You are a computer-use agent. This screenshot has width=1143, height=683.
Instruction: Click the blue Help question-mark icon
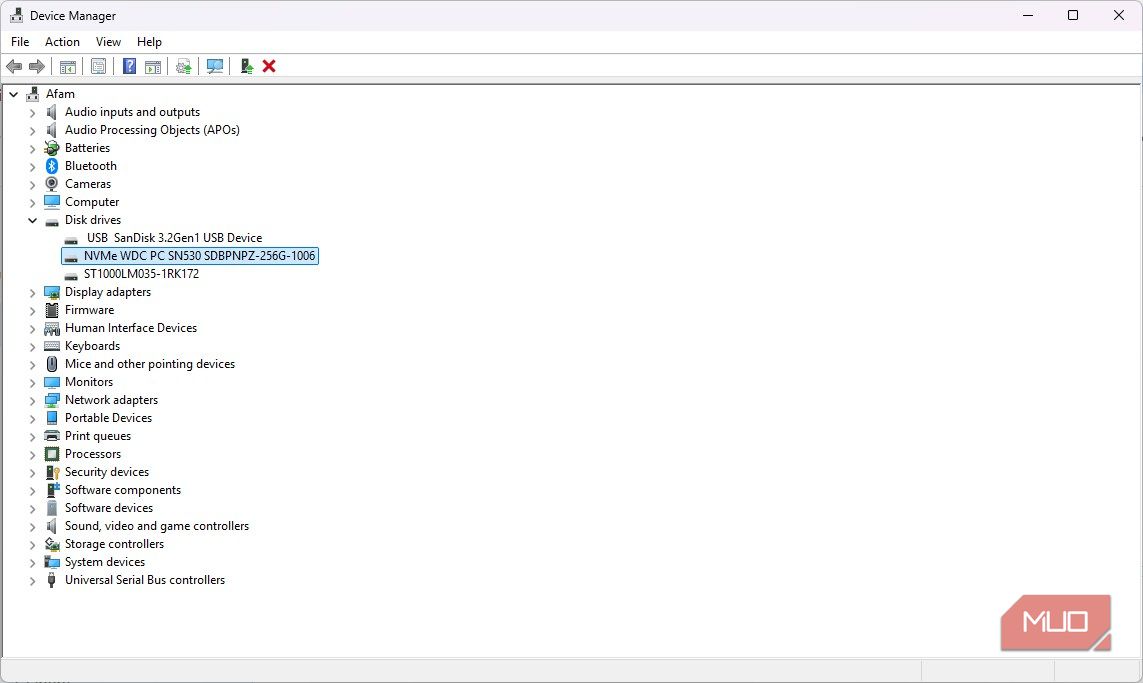129,66
